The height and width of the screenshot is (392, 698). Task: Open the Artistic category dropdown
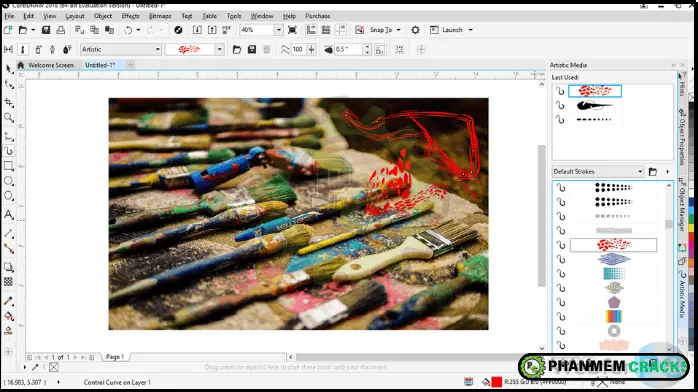pos(158,49)
